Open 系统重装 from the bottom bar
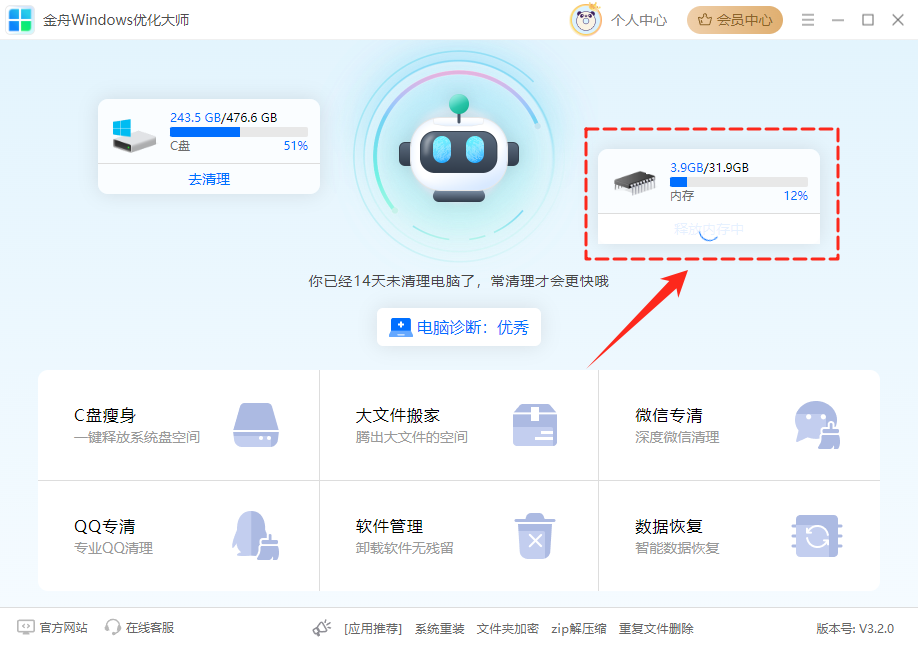Image resolution: width=918 pixels, height=647 pixels. pyautogui.click(x=440, y=628)
